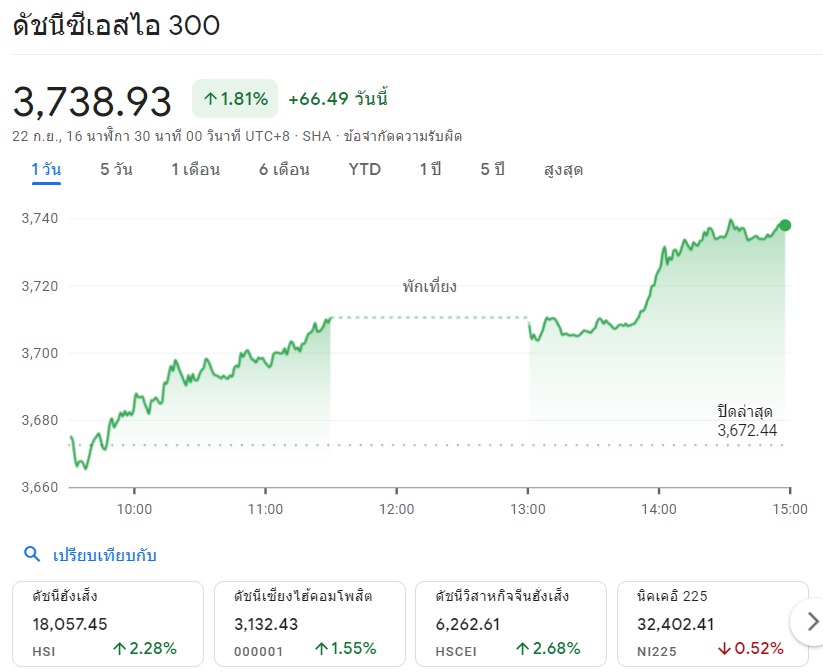Screen dimensions: 823x672
Task: Select the สูงสุด maximum range tab
Action: [563, 169]
